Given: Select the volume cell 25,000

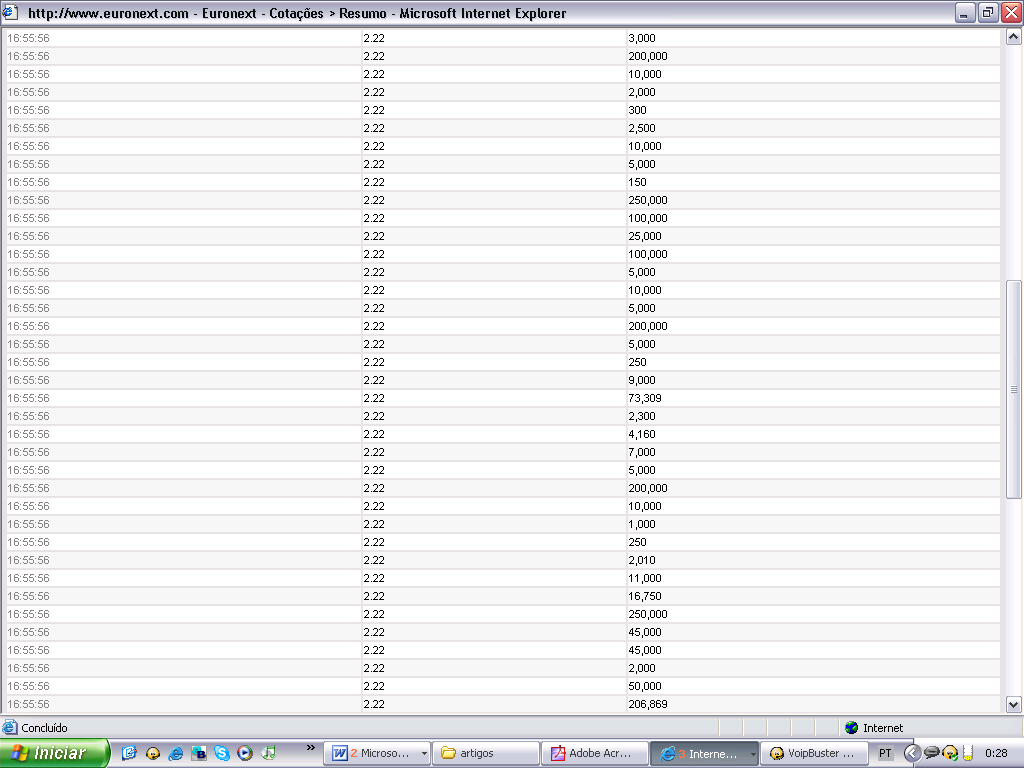Looking at the screenshot, I should 645,236.
